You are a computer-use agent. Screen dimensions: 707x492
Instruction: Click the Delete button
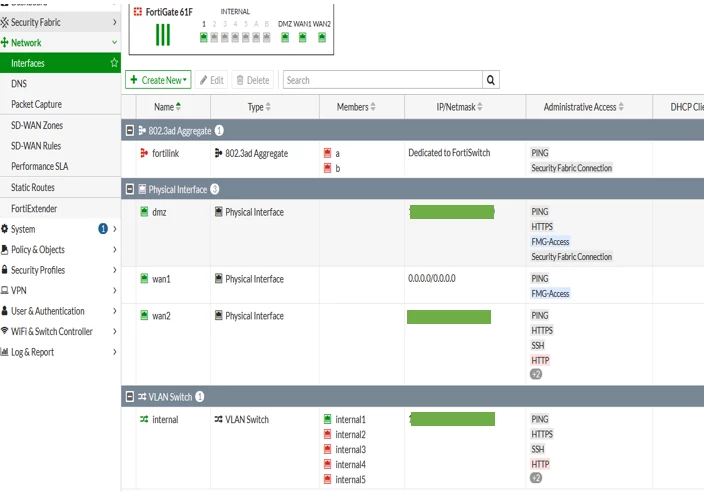click(x=253, y=80)
